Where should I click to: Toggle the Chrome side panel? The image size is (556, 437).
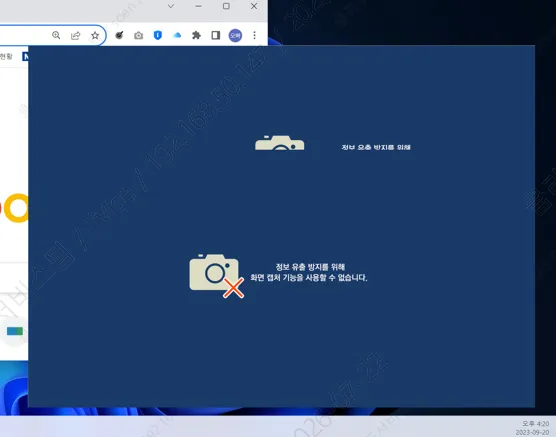216,35
